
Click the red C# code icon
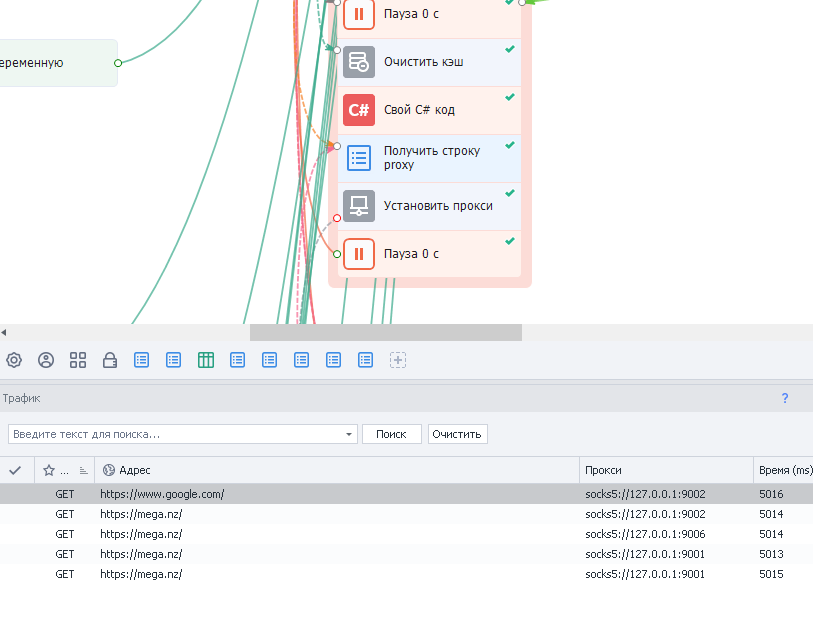point(359,110)
